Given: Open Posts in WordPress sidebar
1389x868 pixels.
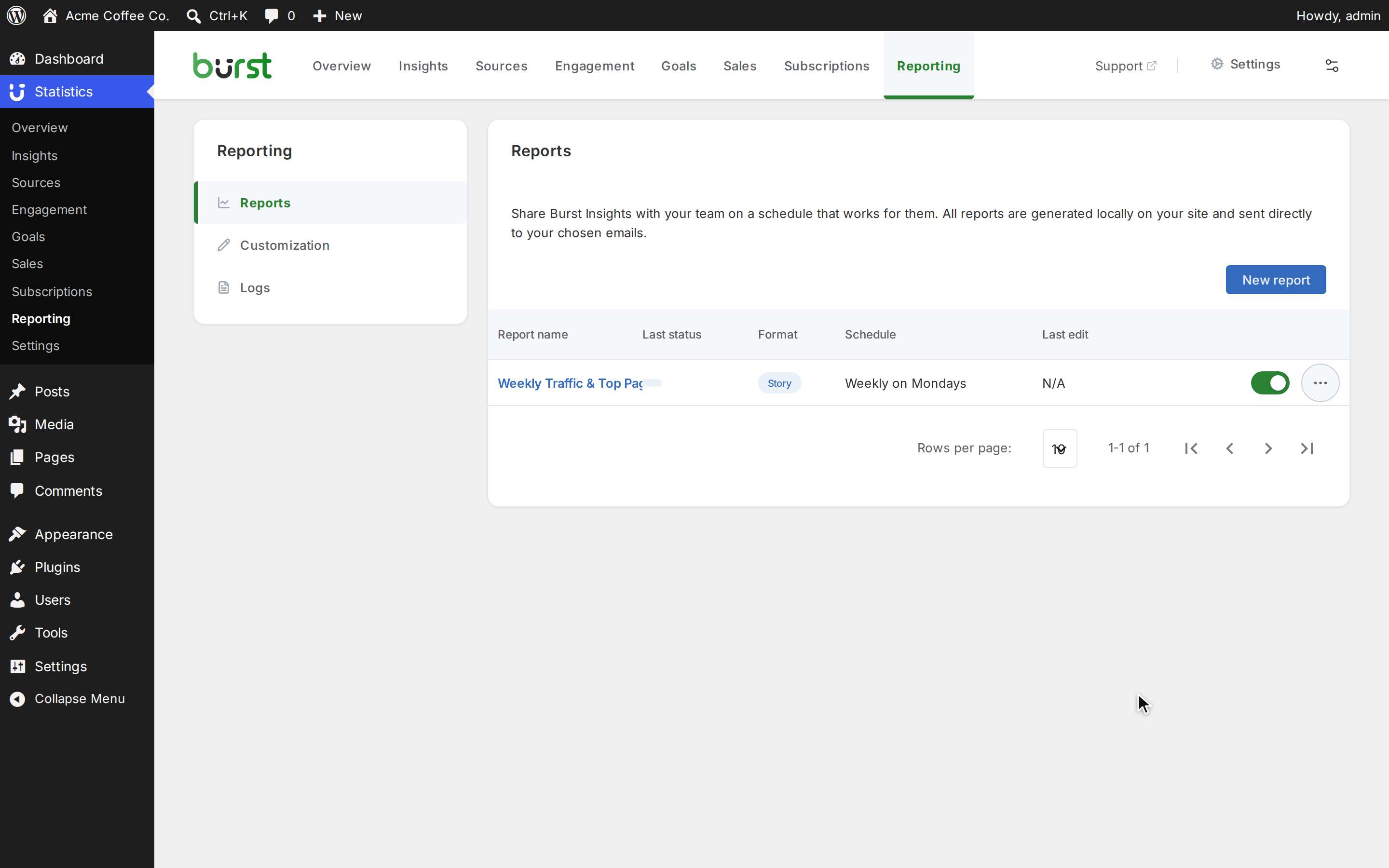Looking at the screenshot, I should 77,392.
